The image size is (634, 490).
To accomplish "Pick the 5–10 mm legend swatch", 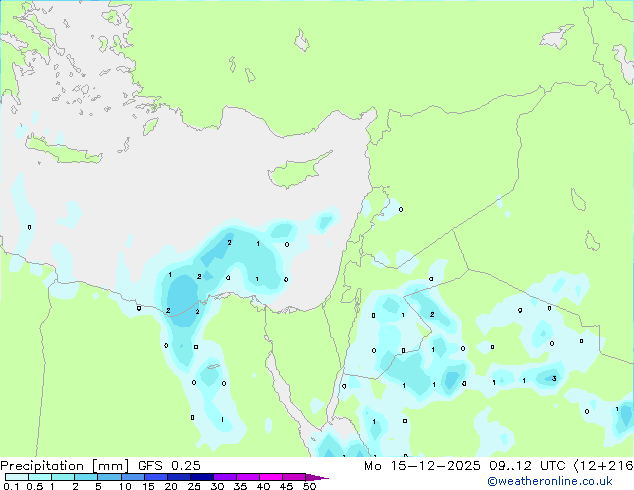I will pos(109,477).
